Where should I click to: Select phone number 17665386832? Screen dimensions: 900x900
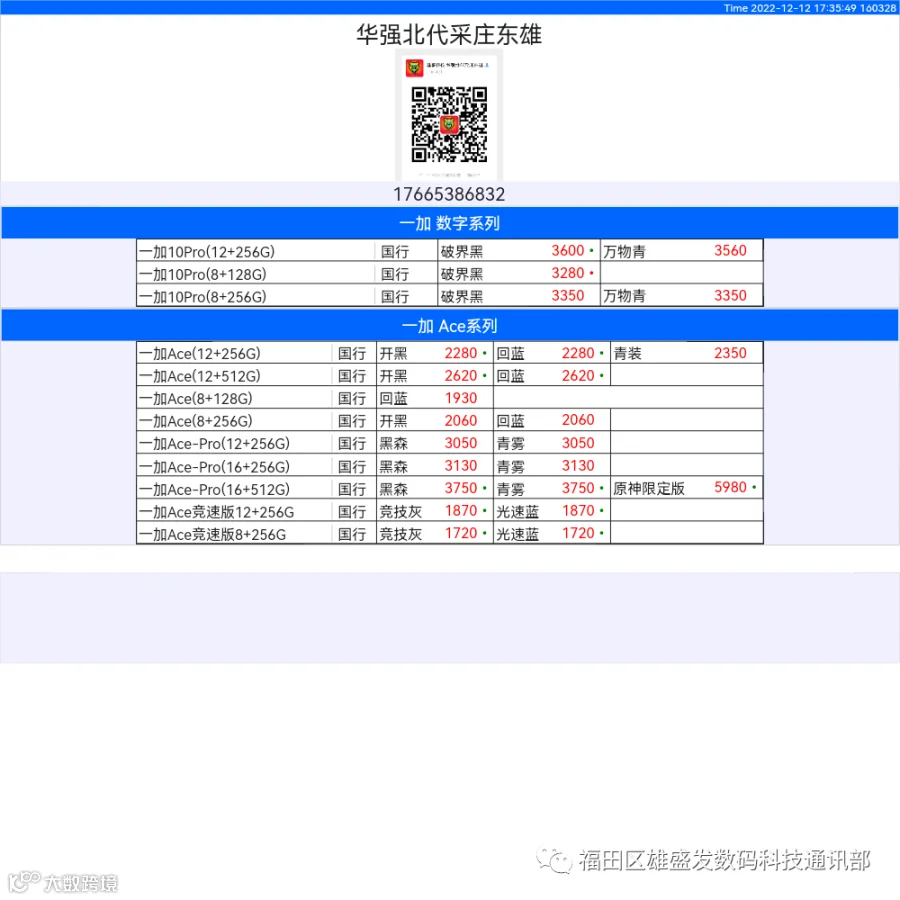(x=449, y=194)
